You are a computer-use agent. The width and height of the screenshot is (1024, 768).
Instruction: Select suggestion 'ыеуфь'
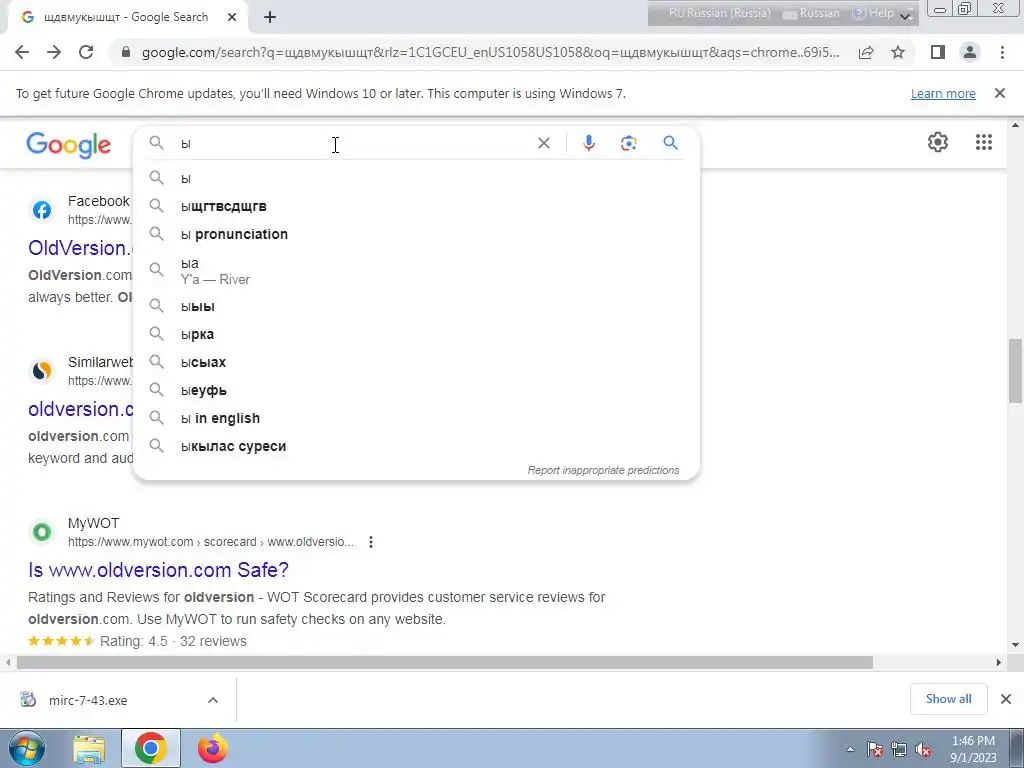(416, 391)
